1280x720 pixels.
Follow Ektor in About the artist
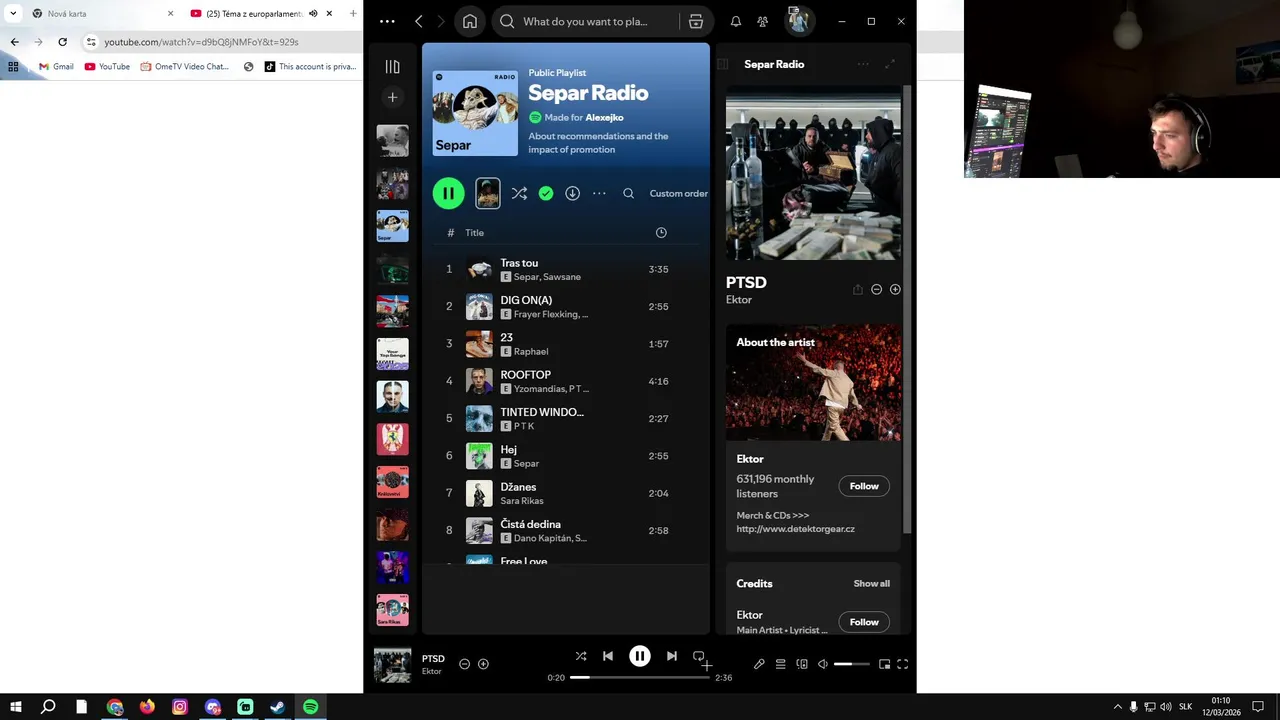864,486
